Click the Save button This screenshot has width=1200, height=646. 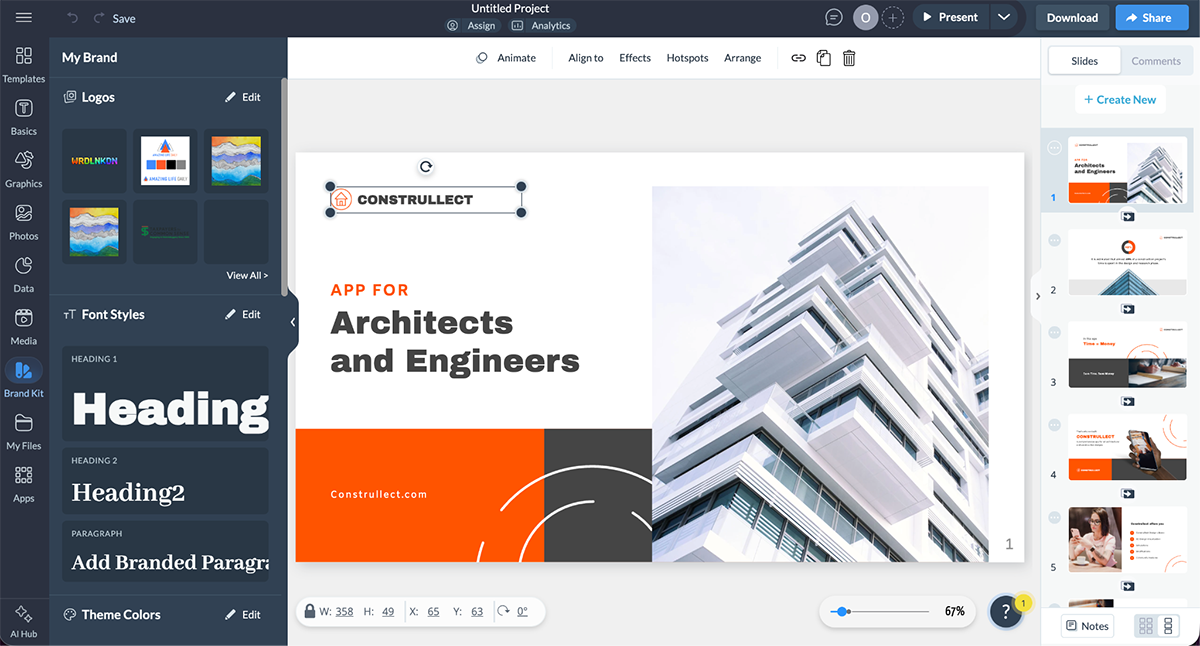124,18
